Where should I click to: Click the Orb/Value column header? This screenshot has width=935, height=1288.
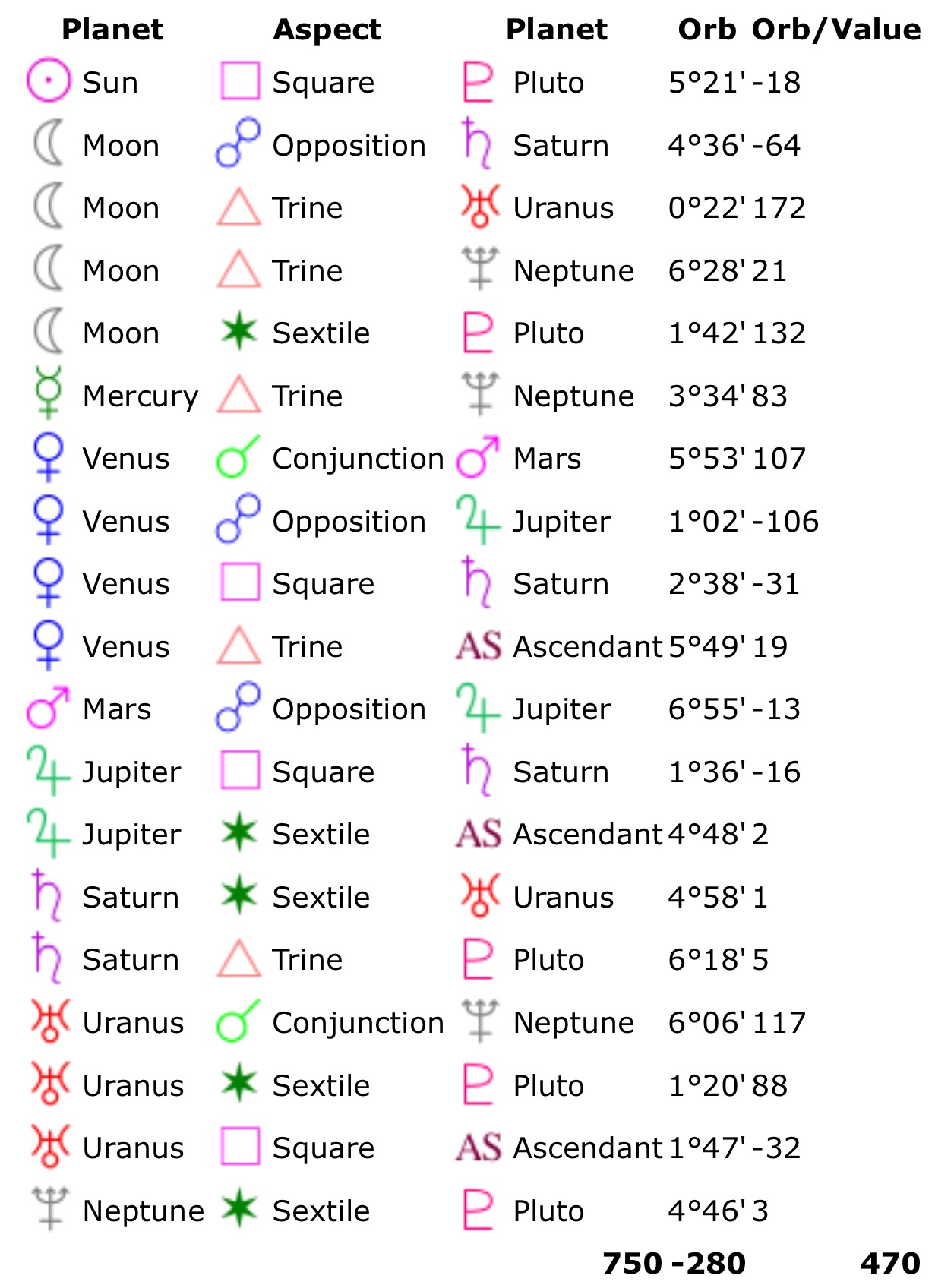(x=837, y=29)
